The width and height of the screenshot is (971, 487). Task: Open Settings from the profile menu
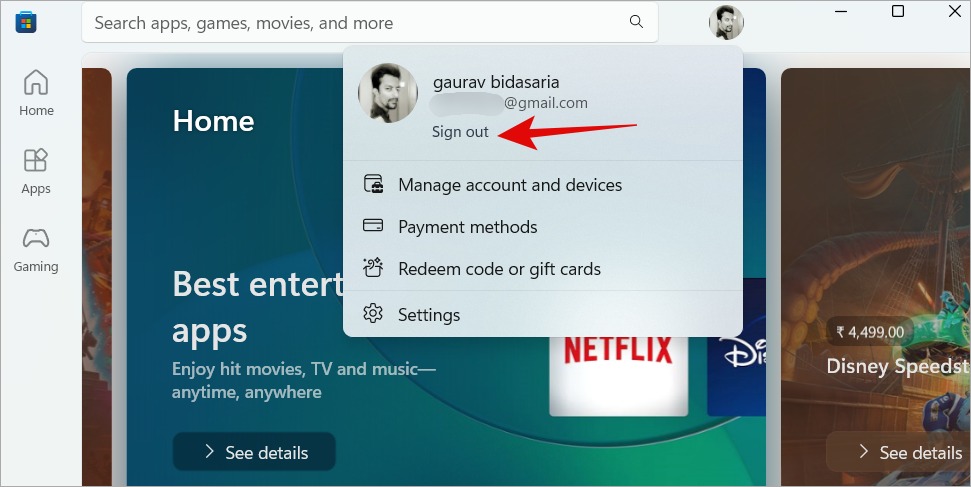click(x=543, y=315)
